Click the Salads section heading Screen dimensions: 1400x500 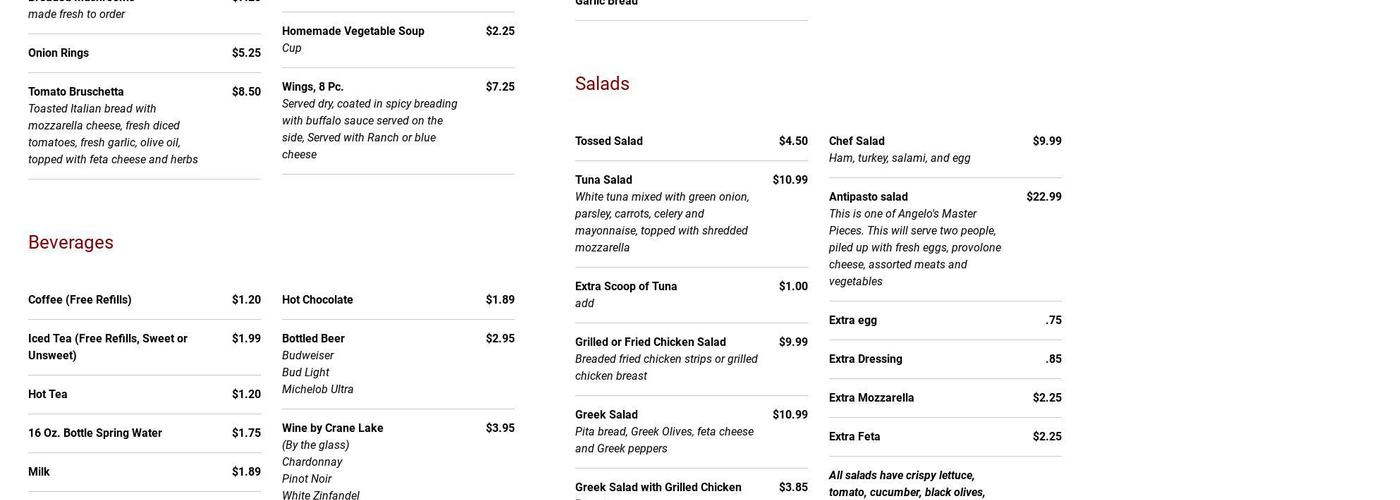[602, 84]
